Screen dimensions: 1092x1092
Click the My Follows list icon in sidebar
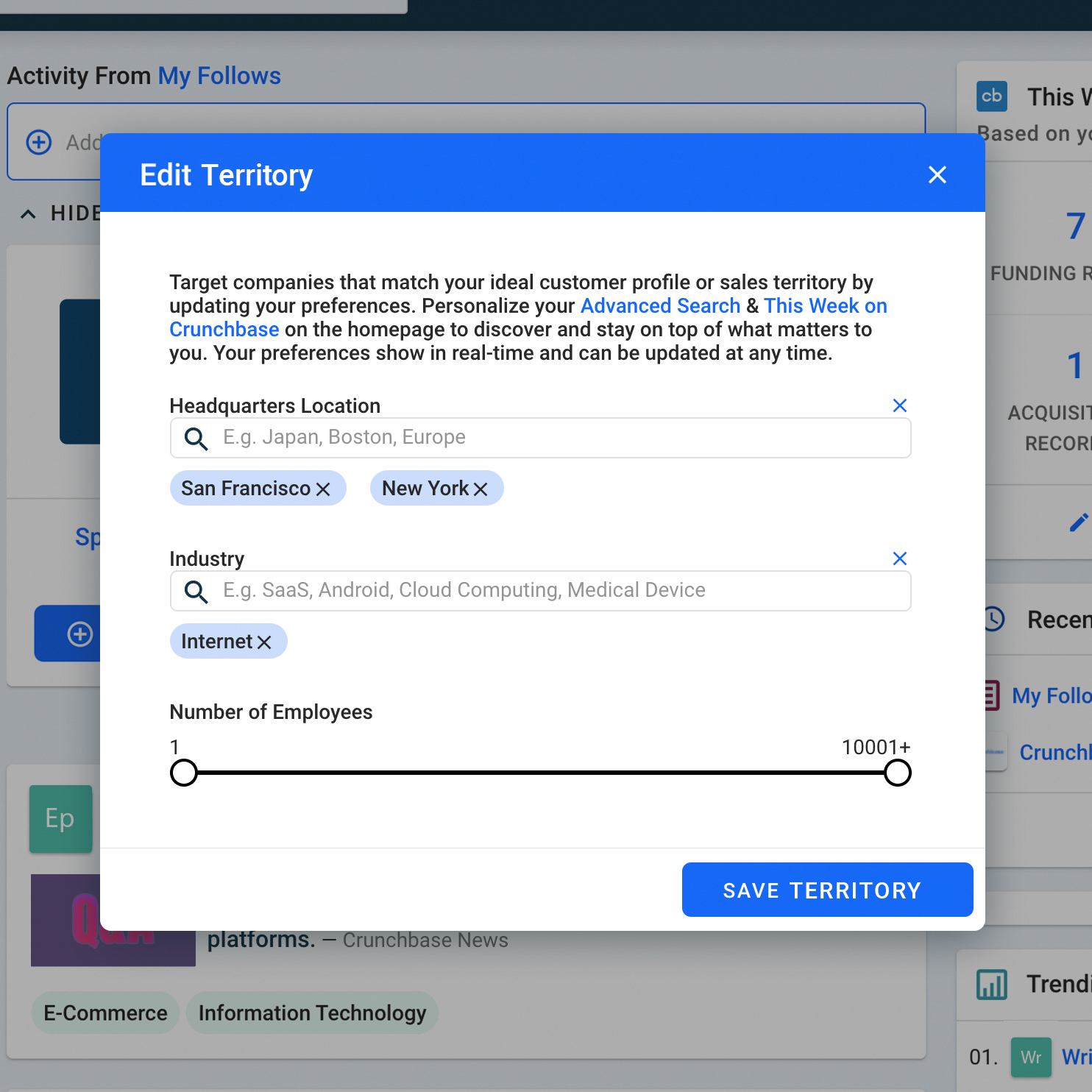[992, 695]
